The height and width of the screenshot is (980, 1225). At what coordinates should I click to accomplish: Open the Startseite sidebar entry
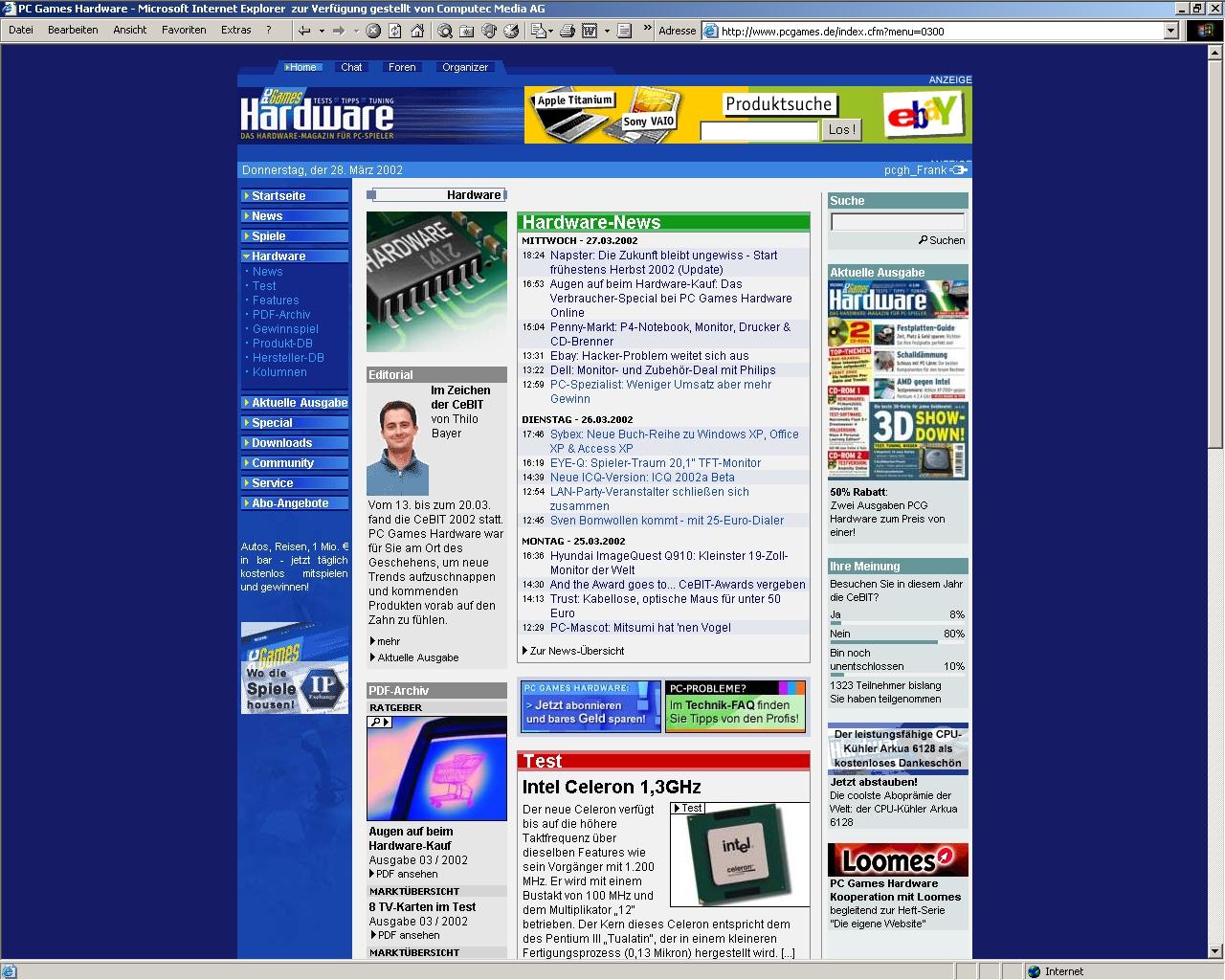295,195
